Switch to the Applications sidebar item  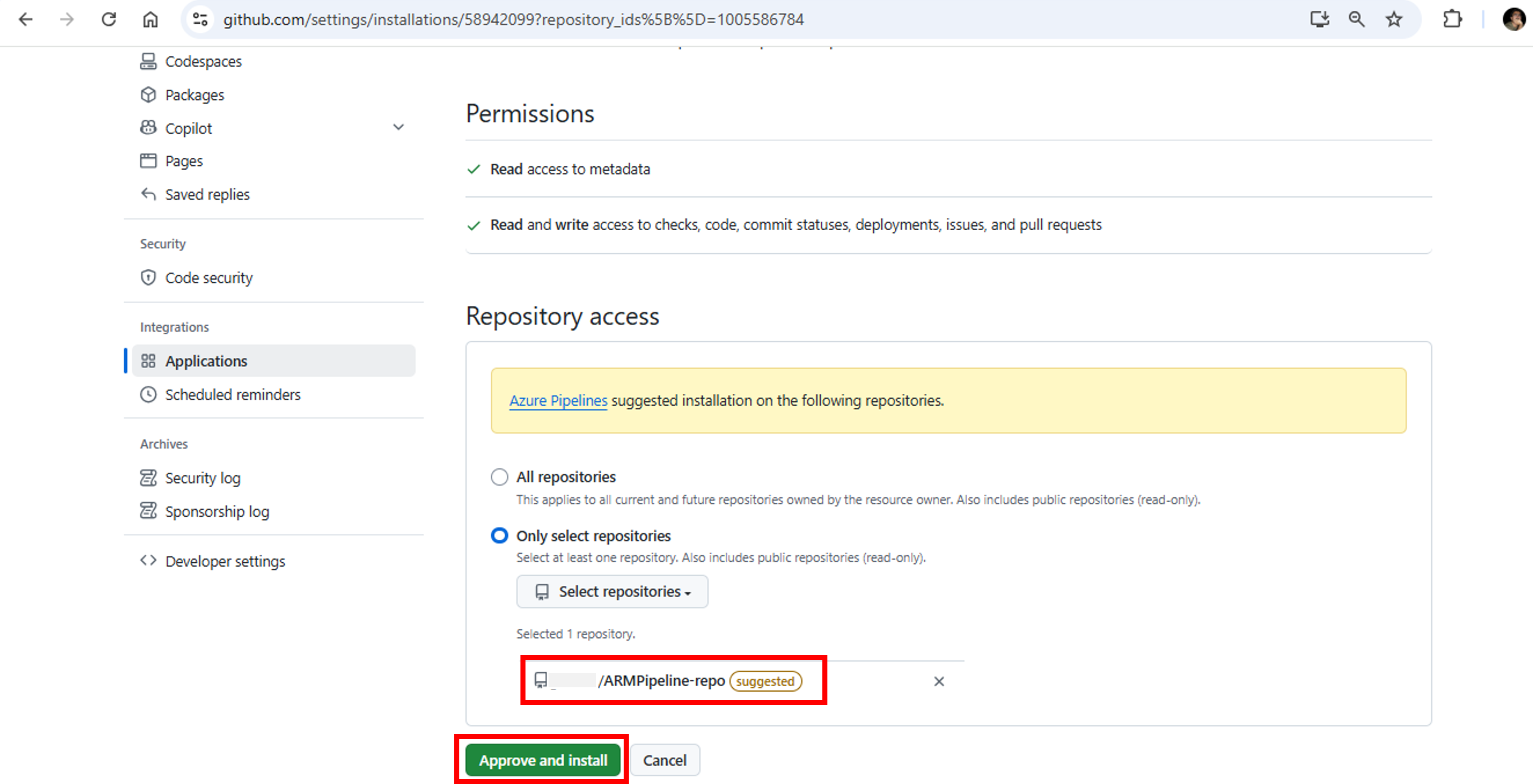tap(207, 360)
